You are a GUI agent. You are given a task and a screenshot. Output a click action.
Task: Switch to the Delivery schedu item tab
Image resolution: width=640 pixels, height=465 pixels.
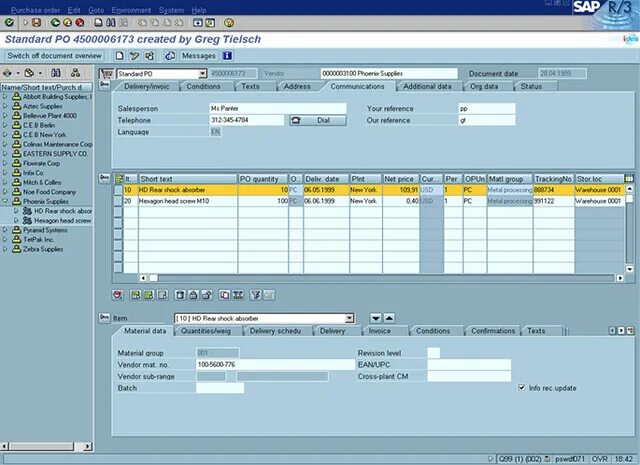pos(275,331)
